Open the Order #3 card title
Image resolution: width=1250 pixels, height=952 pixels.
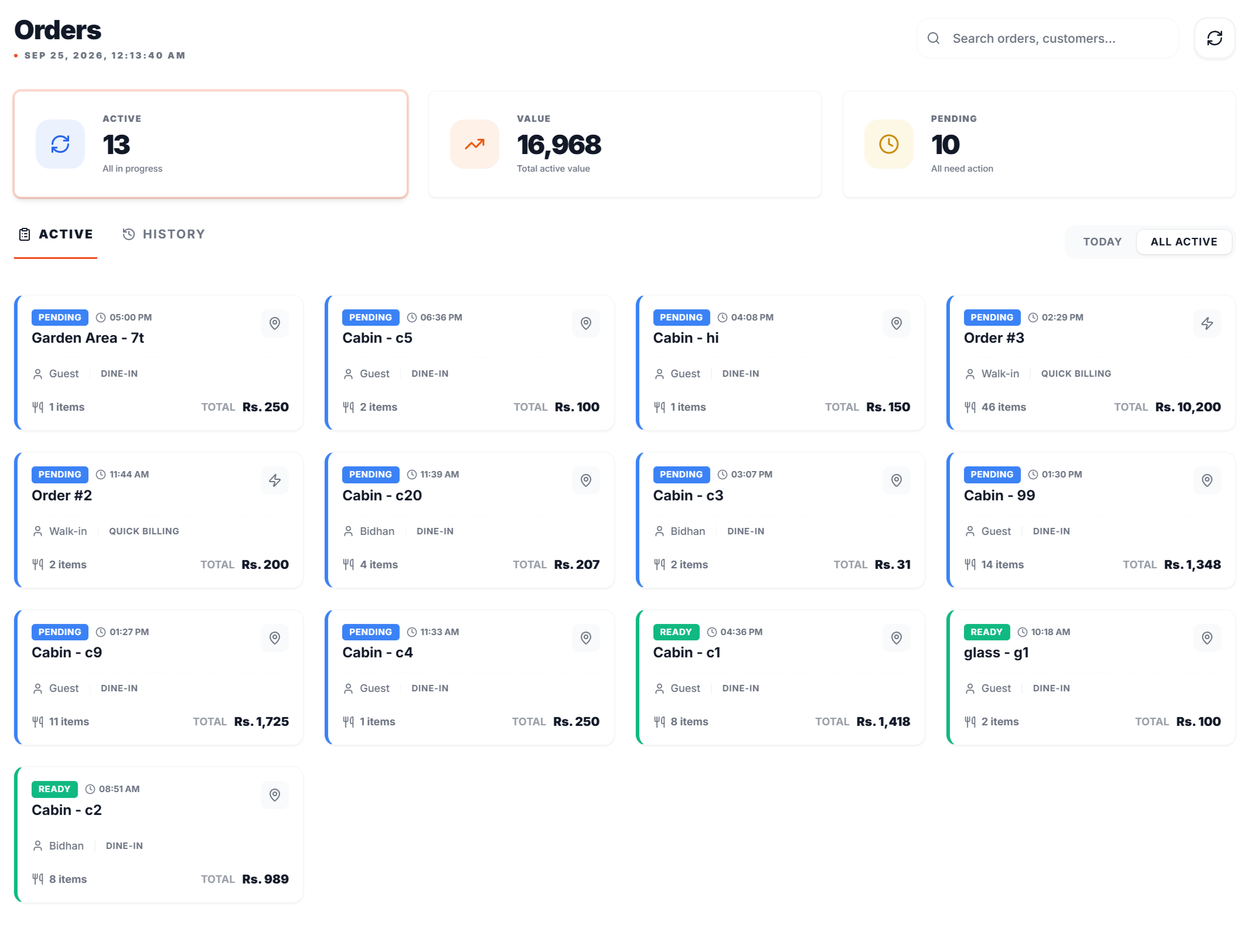[x=994, y=338]
